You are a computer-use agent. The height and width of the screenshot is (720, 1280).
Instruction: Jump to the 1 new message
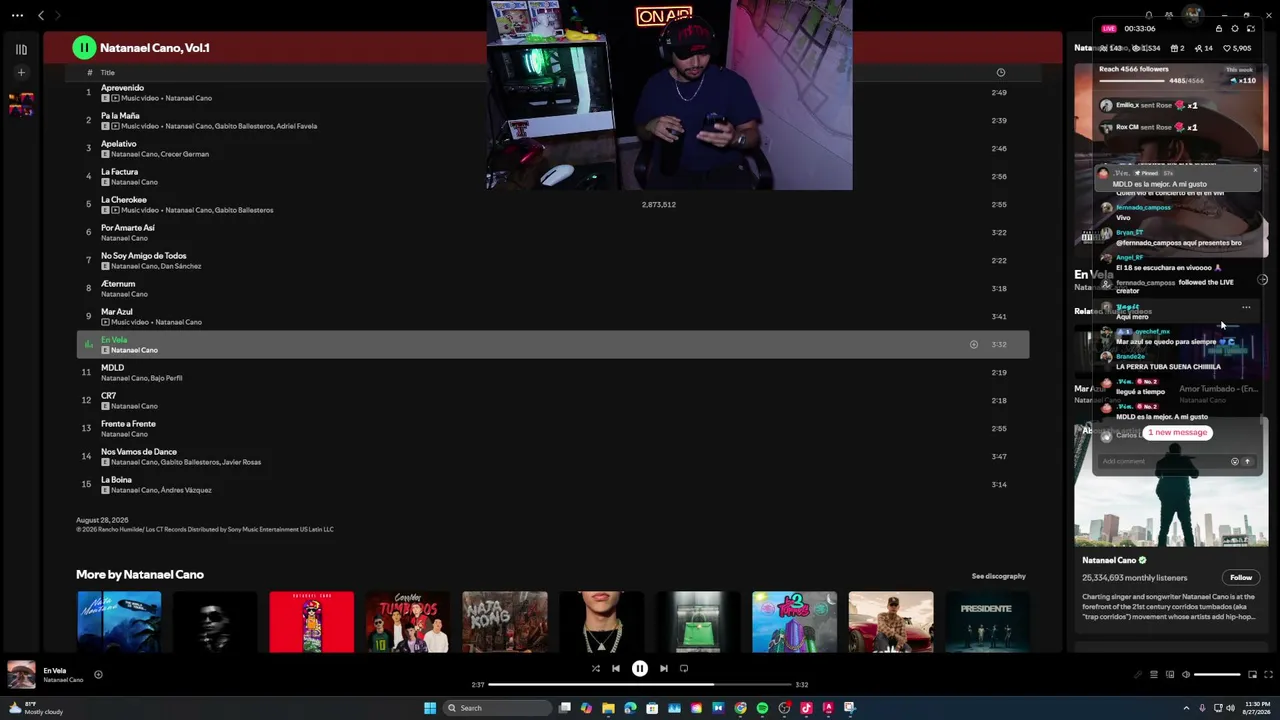tap(1177, 432)
